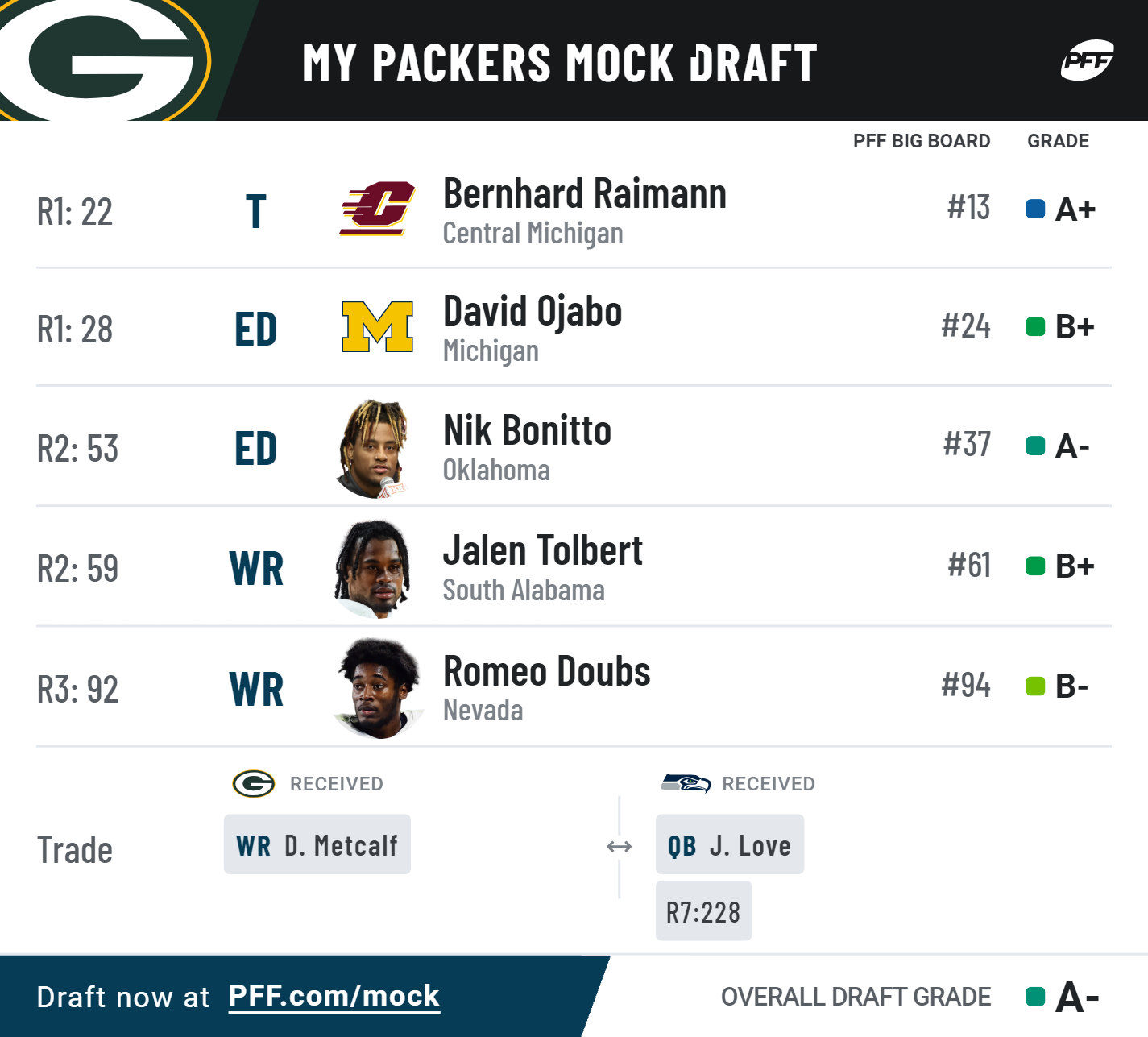1148x1037 pixels.
Task: Select the WR D. Metcalf trade chip
Action: pos(317,844)
